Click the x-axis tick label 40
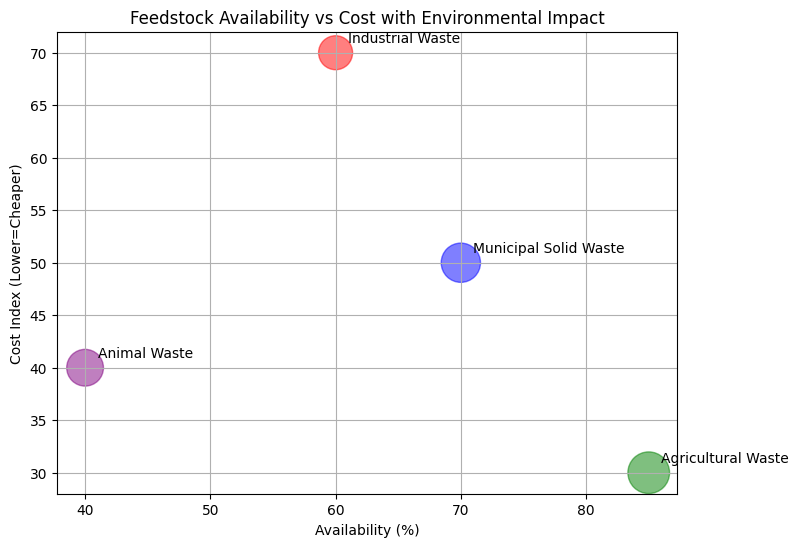Image resolution: width=798 pixels, height=547 pixels. point(85,510)
